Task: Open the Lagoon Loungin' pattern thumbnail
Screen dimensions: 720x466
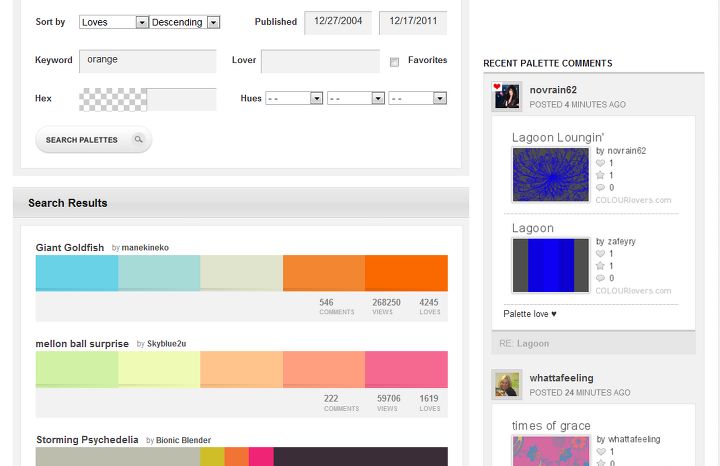Action: coord(551,174)
